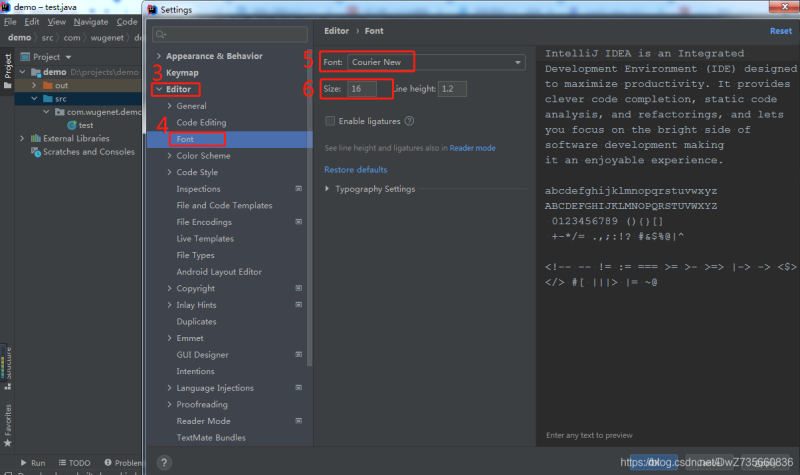This screenshot has width=800, height=475.
Task: Expand the Code Style node
Action: click(169, 172)
